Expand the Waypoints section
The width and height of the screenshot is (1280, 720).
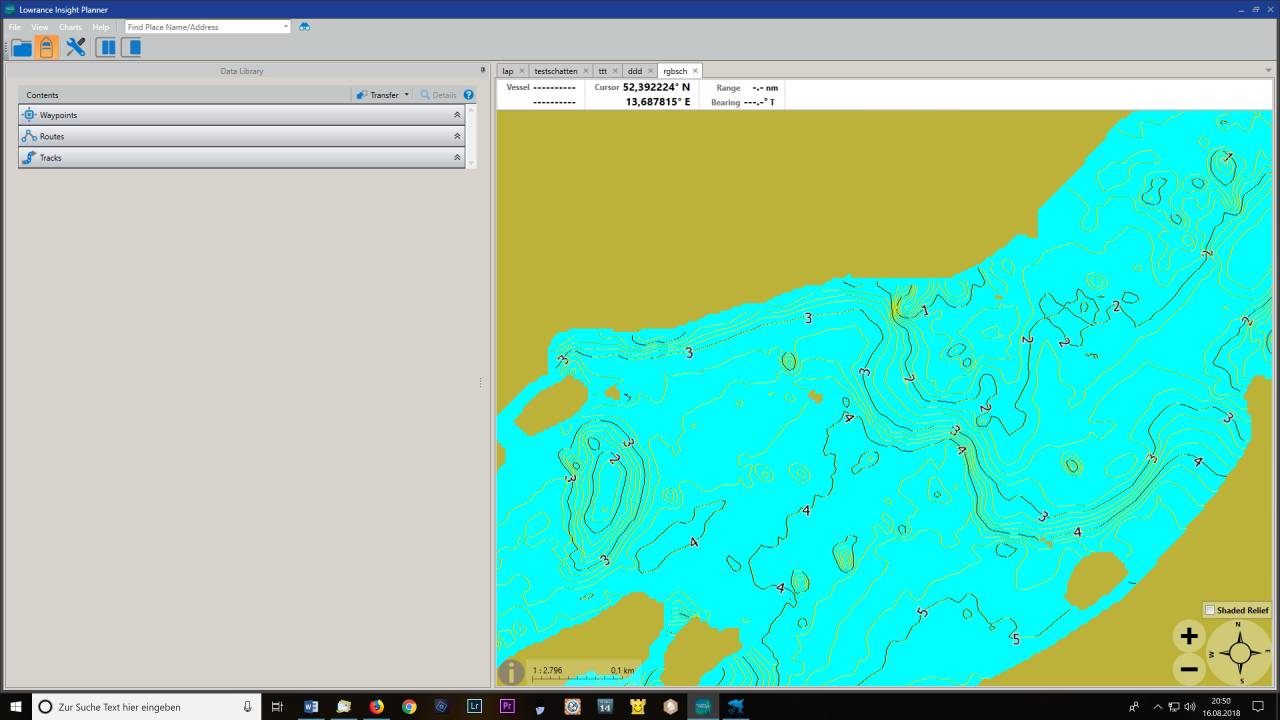[x=457, y=115]
